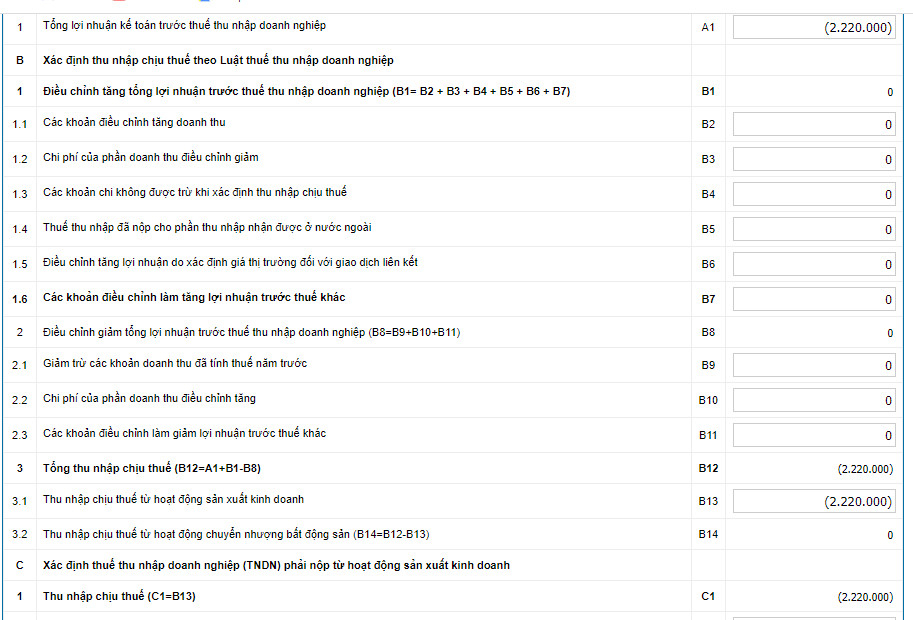Select the B6 related-party transaction adjustment field
The image size is (913, 620).
click(814, 265)
